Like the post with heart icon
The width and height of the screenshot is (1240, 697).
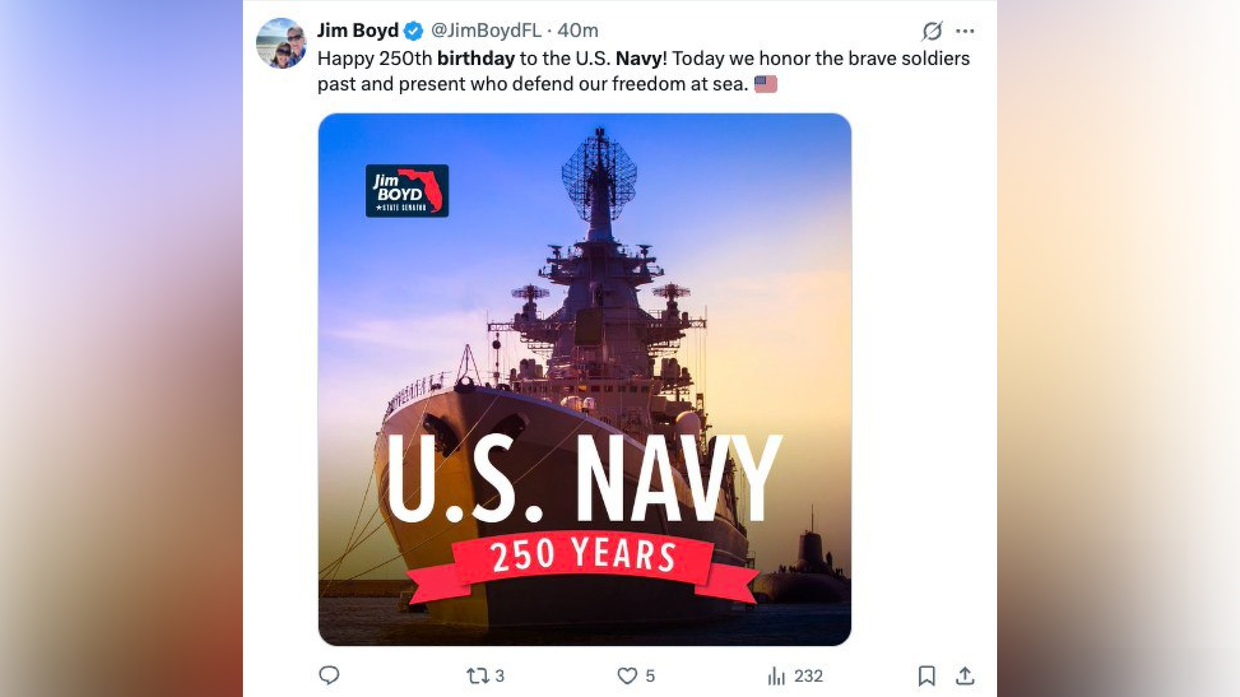point(627,676)
